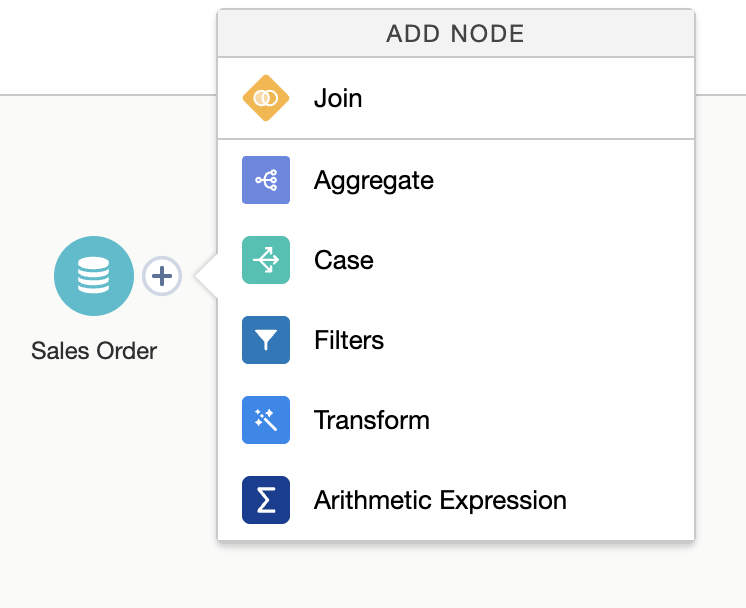The height and width of the screenshot is (608, 746).
Task: Click the Sales Order node label
Action: [x=94, y=351]
